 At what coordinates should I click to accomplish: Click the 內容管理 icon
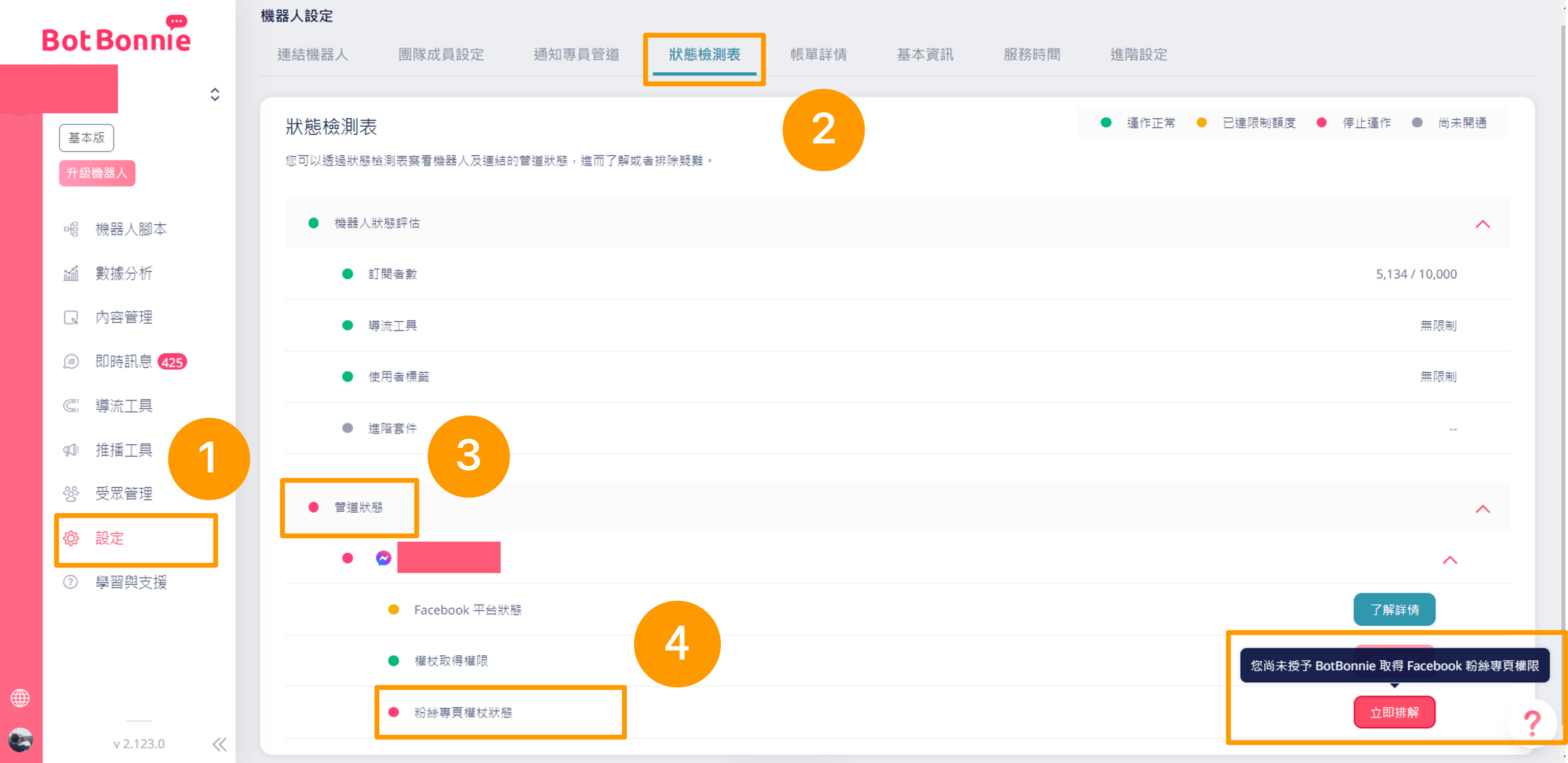tap(71, 317)
